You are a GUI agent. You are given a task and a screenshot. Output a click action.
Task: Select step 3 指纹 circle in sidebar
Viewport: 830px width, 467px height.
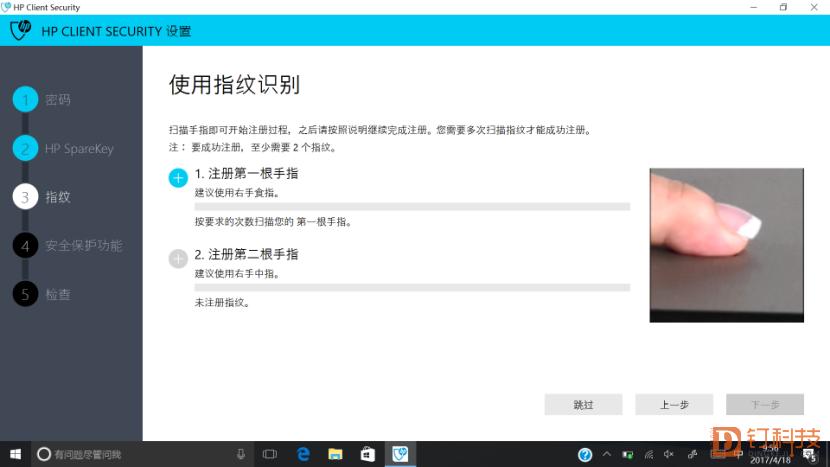pos(25,197)
